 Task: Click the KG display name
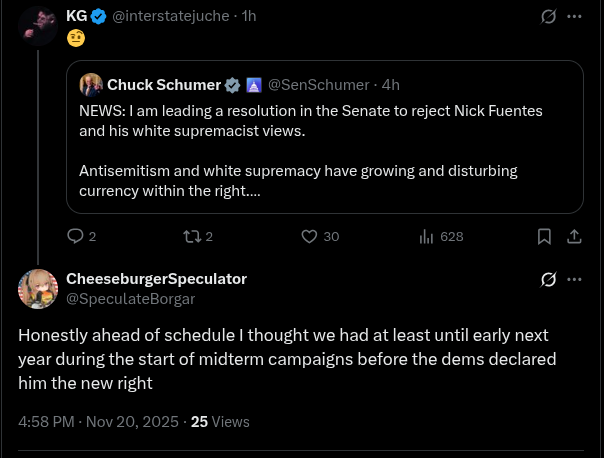(x=76, y=16)
